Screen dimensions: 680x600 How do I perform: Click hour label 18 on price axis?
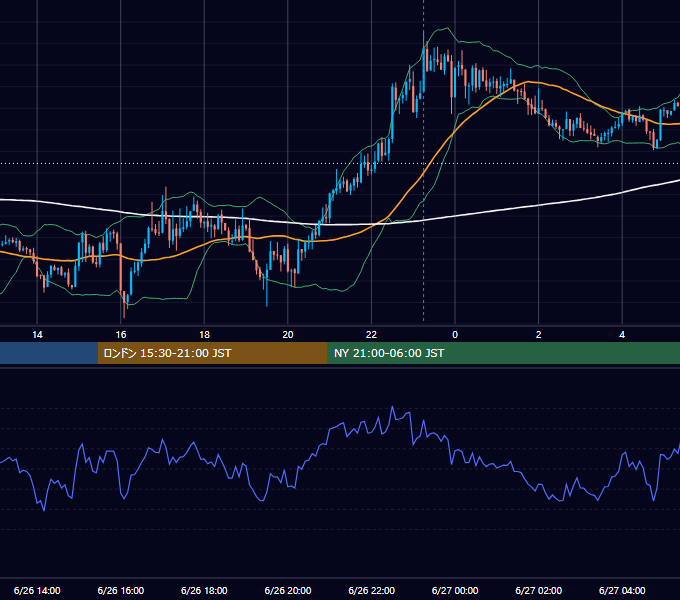204,335
